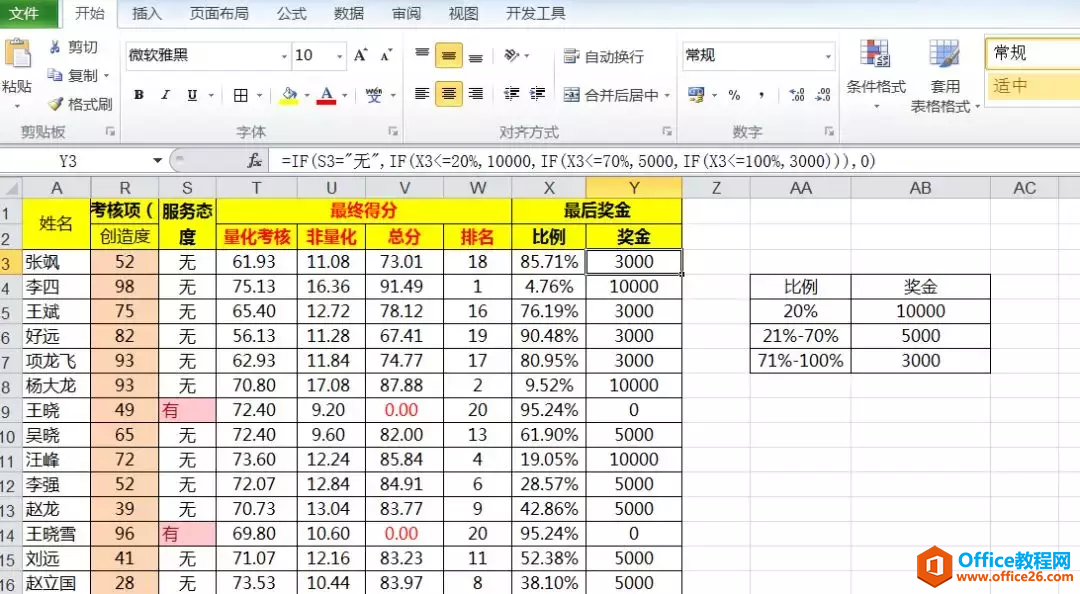This screenshot has height=594, width=1080.
Task: Apply yellow fill color bucket
Action: pyautogui.click(x=289, y=95)
